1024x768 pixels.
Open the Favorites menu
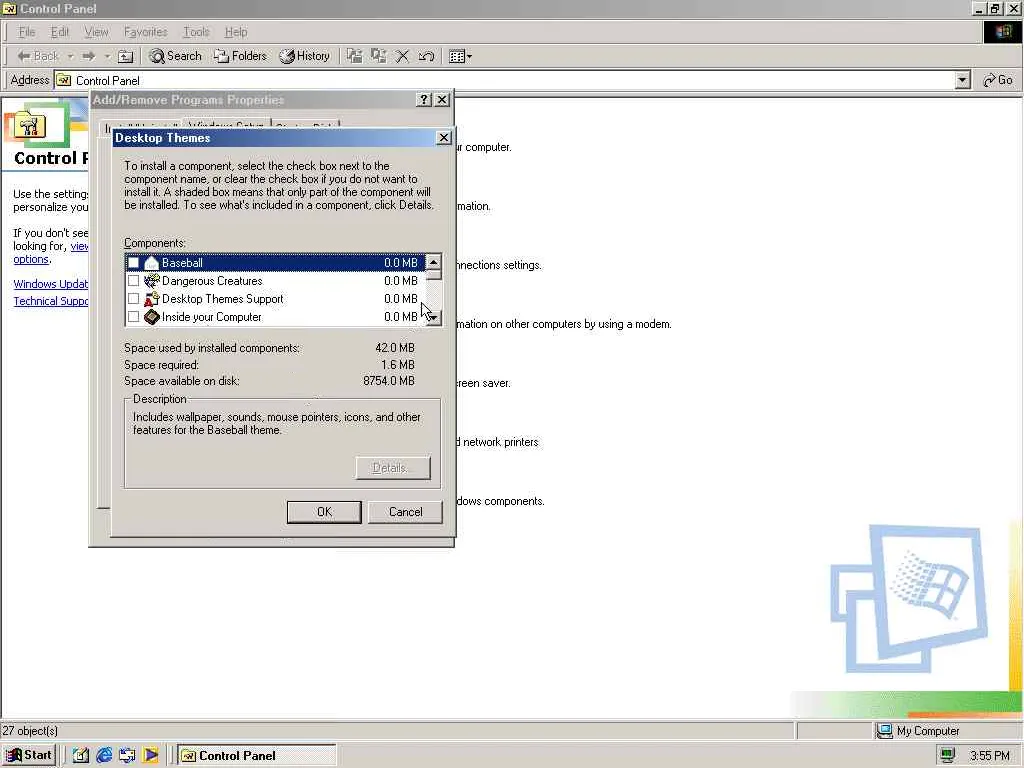tap(145, 32)
